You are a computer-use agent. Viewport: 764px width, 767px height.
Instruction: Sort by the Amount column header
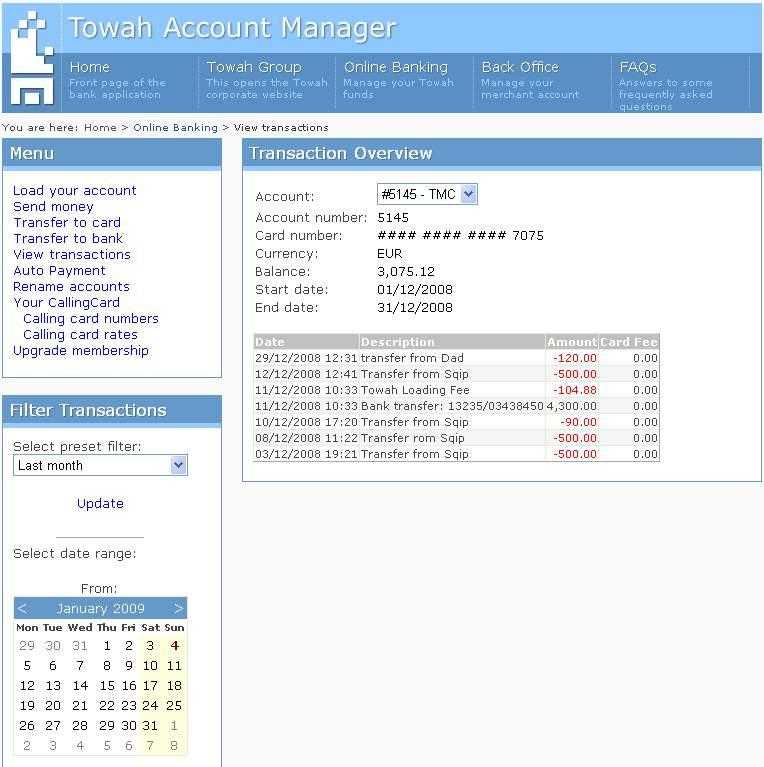click(571, 342)
